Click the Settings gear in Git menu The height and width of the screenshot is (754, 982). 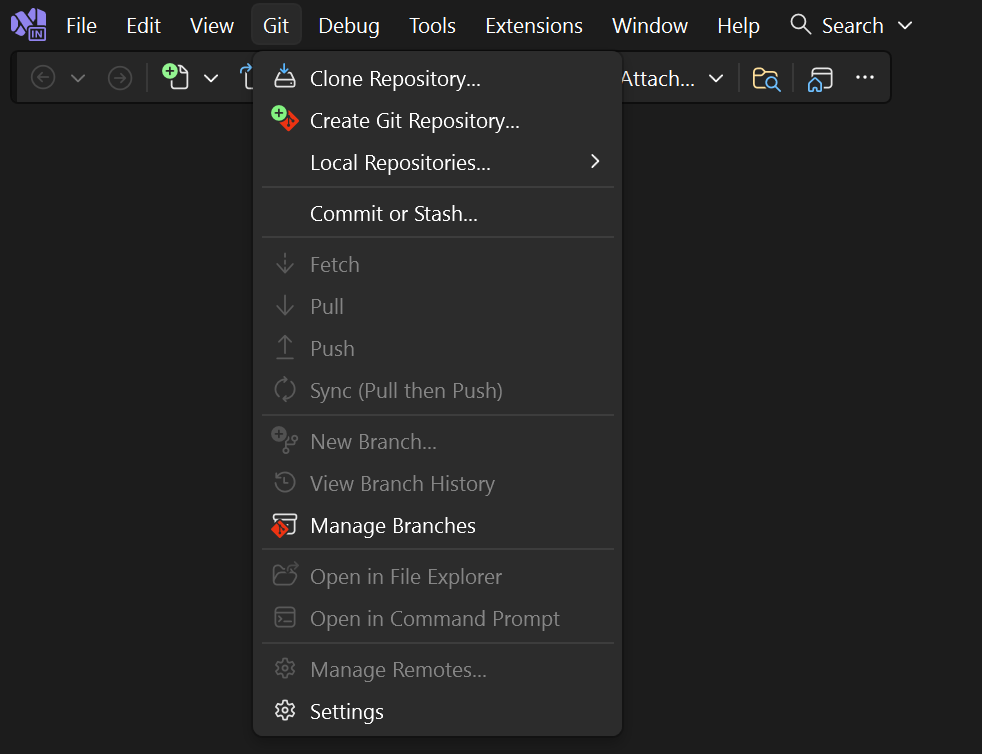(283, 711)
